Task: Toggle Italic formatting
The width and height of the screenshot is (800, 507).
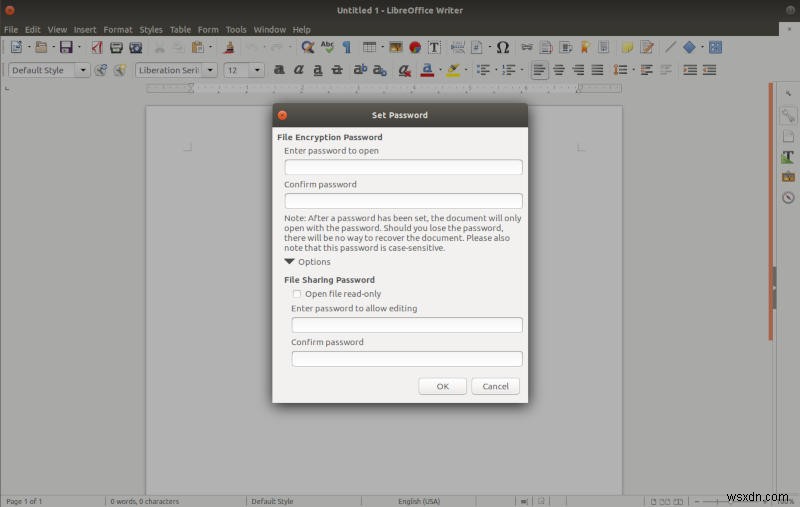Action: [x=298, y=70]
